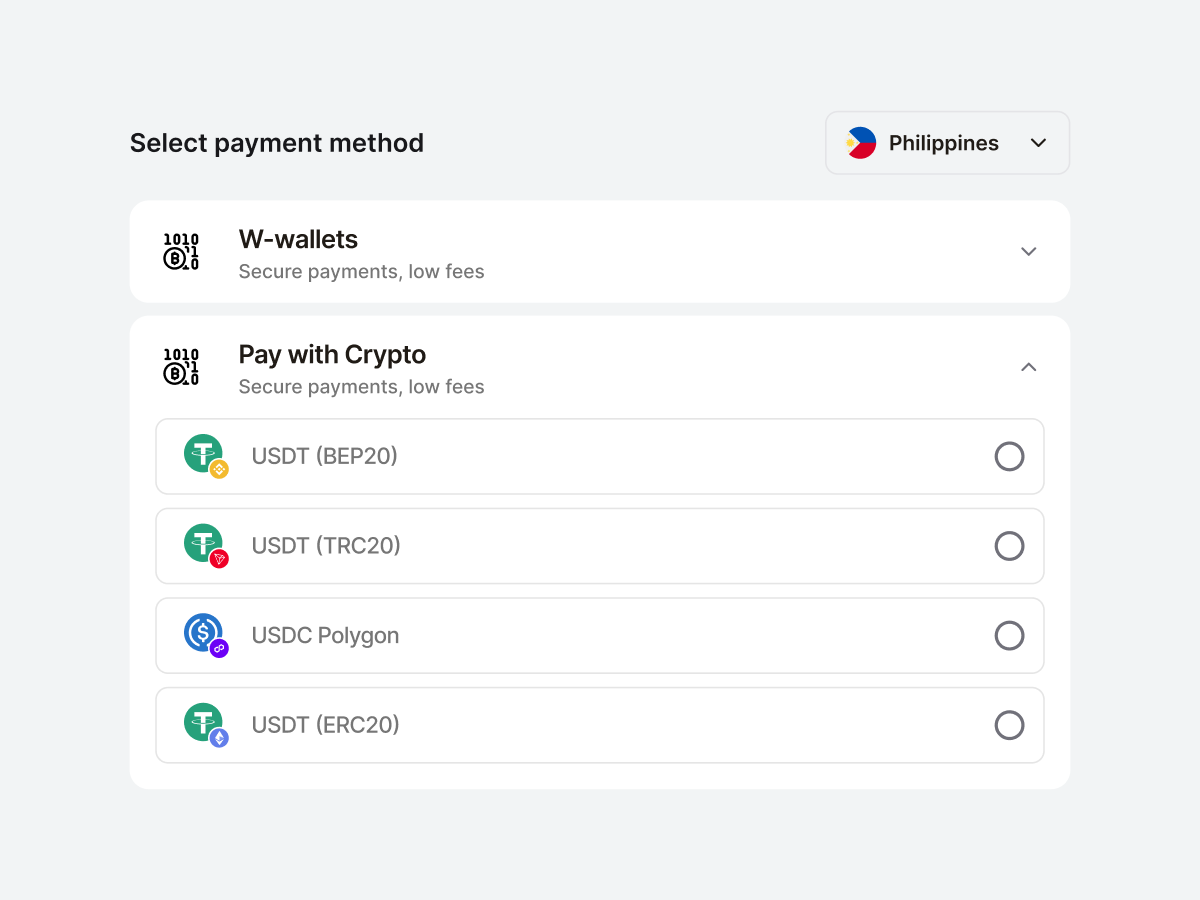The height and width of the screenshot is (900, 1200).
Task: Collapse the Pay with Crypto section
Action: [1028, 367]
